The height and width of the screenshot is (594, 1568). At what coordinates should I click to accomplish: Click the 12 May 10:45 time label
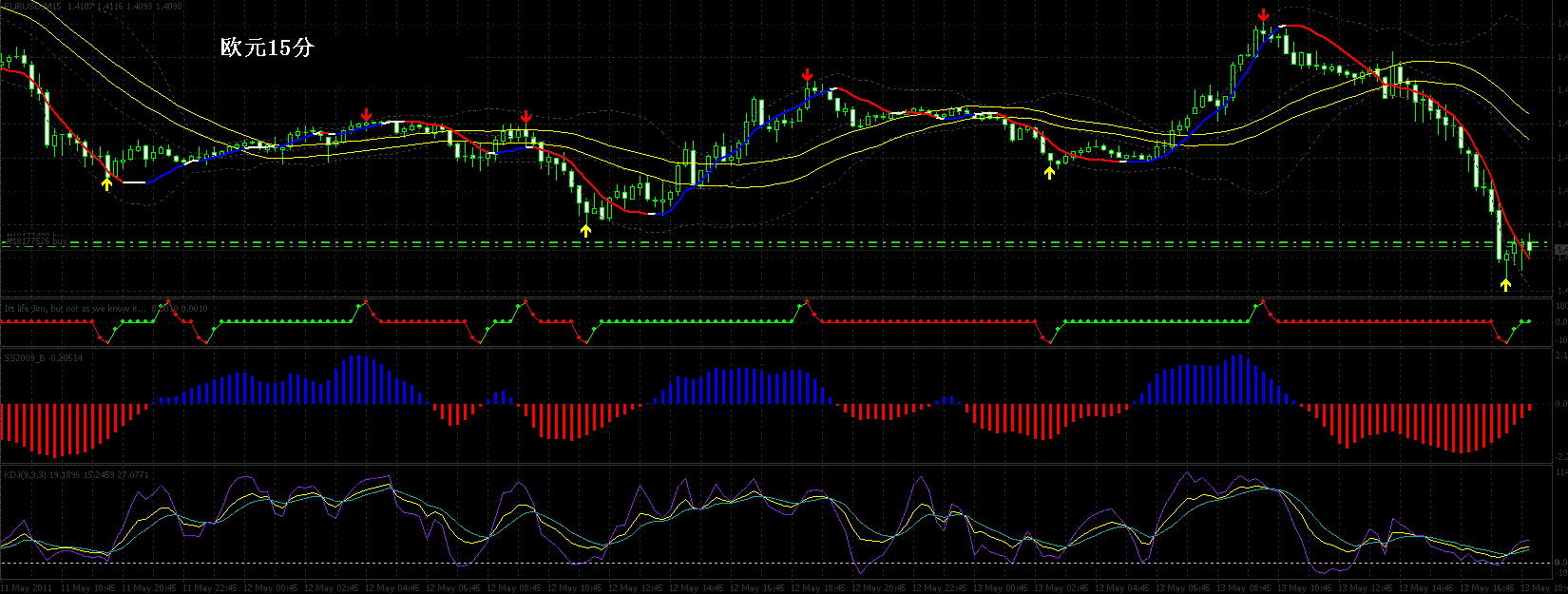575,587
